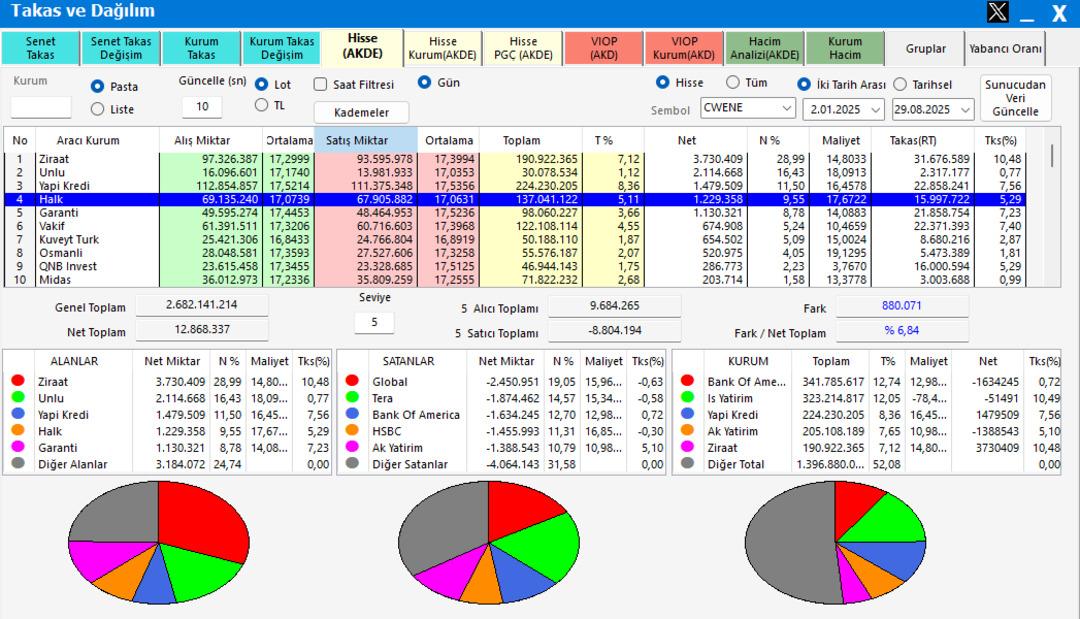
Task: Click the Genel Toplam value 2.682.141.214
Action: tap(202, 304)
